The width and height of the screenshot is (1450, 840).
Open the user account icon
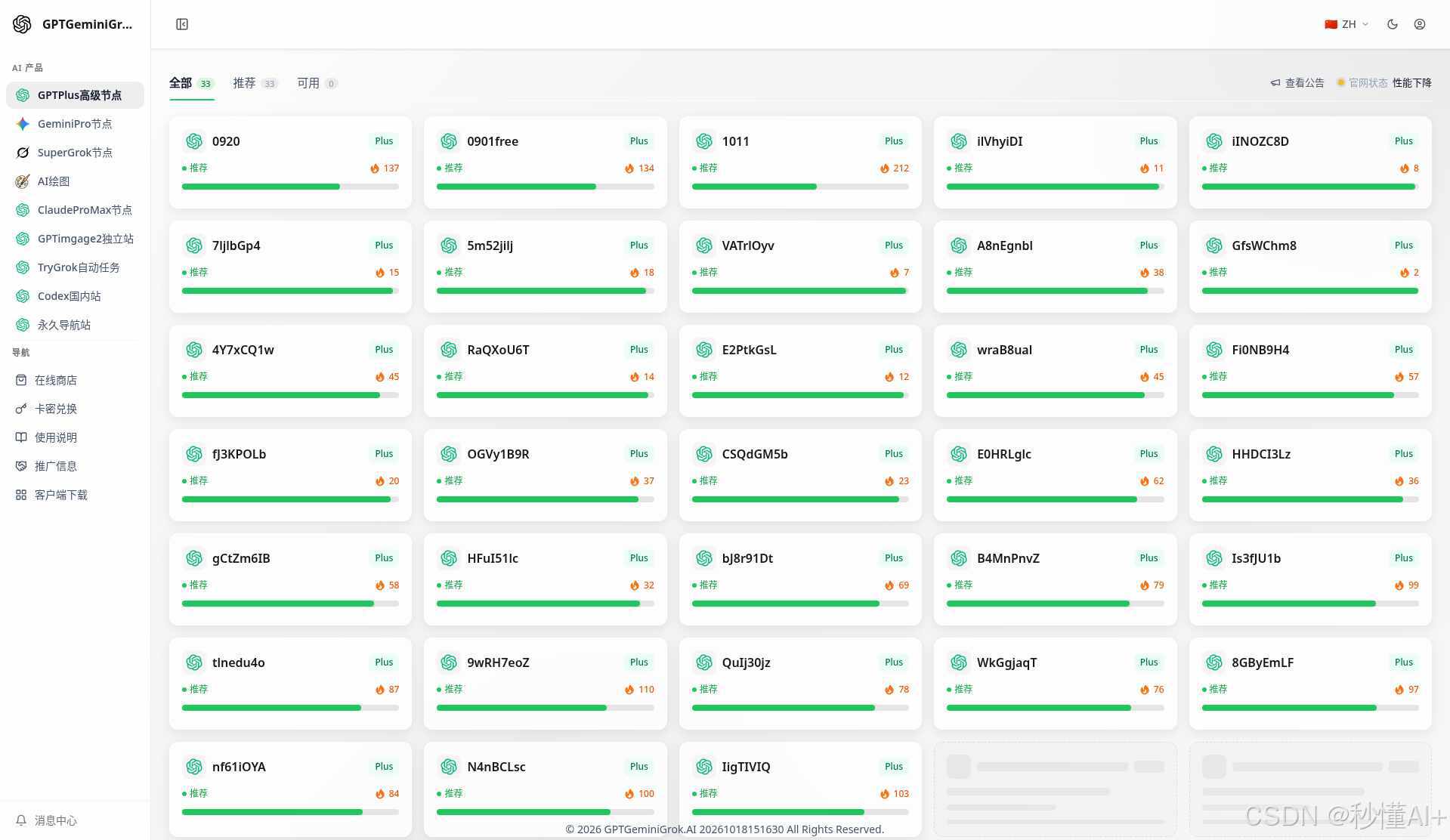1420,24
